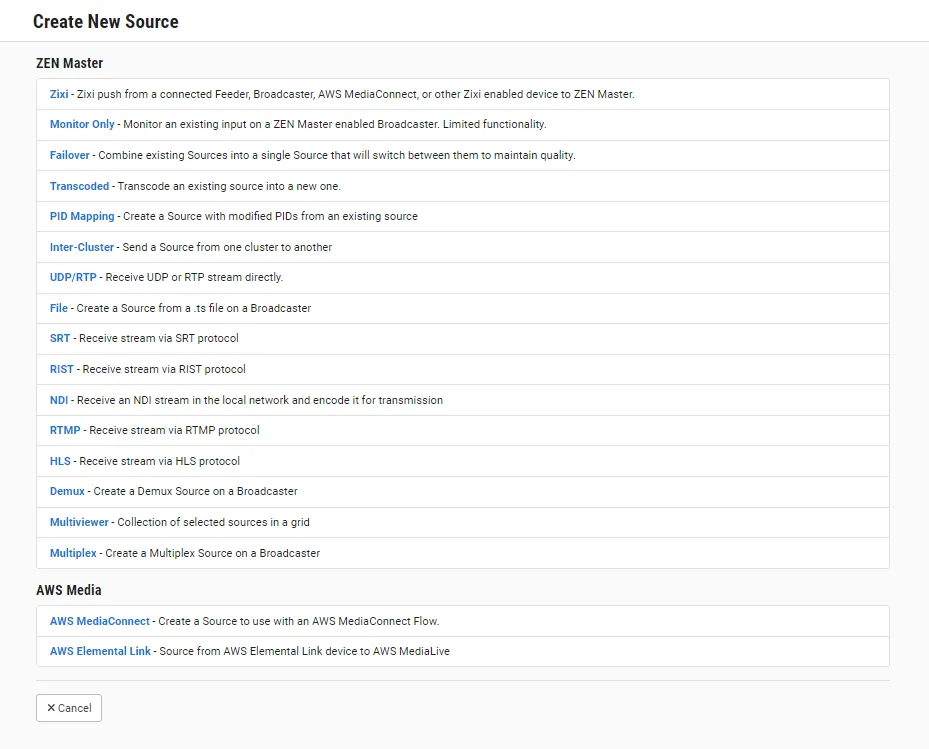Click the RTMP source link
This screenshot has width=929, height=749.
[65, 430]
